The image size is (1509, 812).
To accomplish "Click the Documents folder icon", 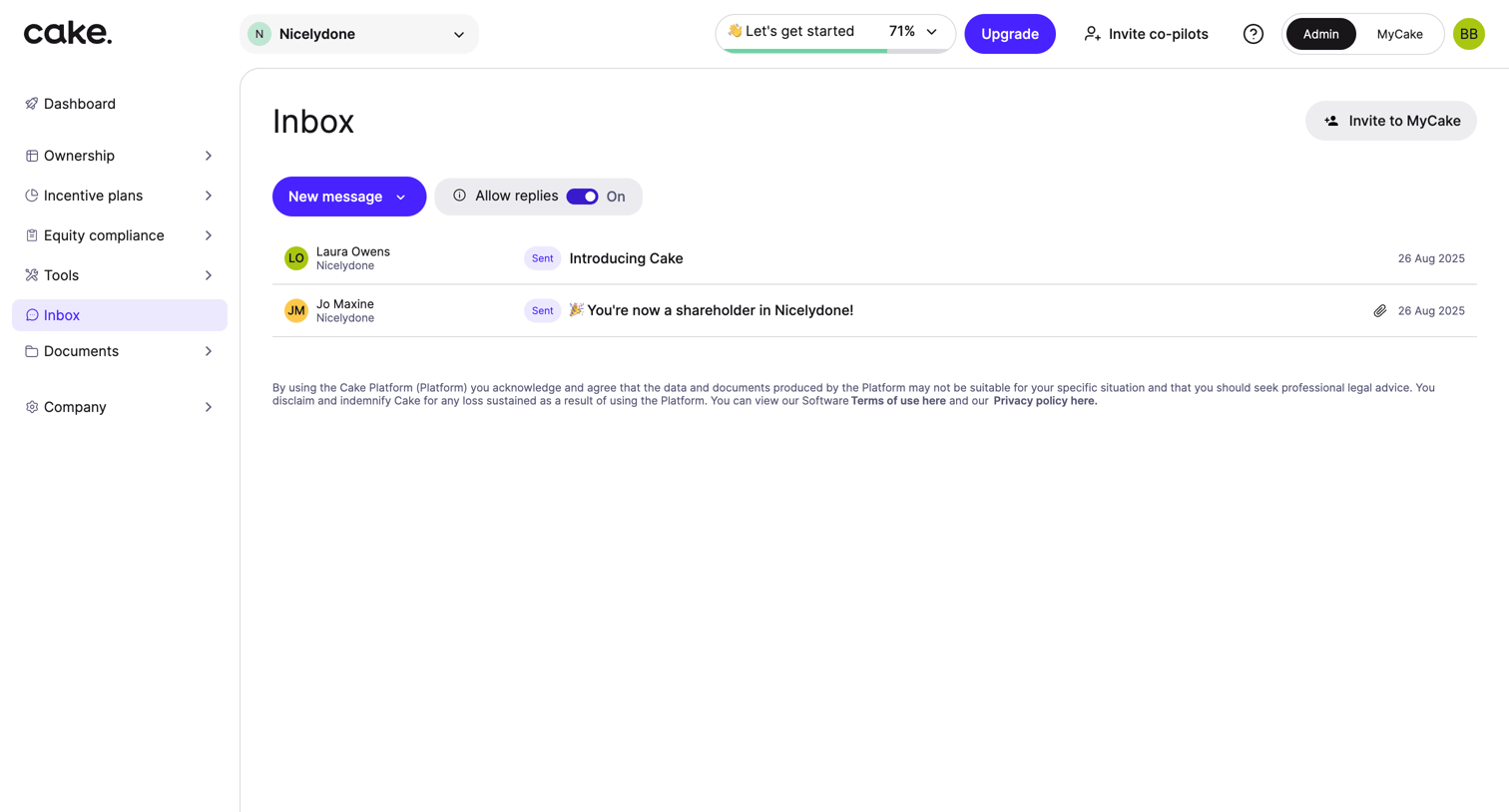I will 32,351.
